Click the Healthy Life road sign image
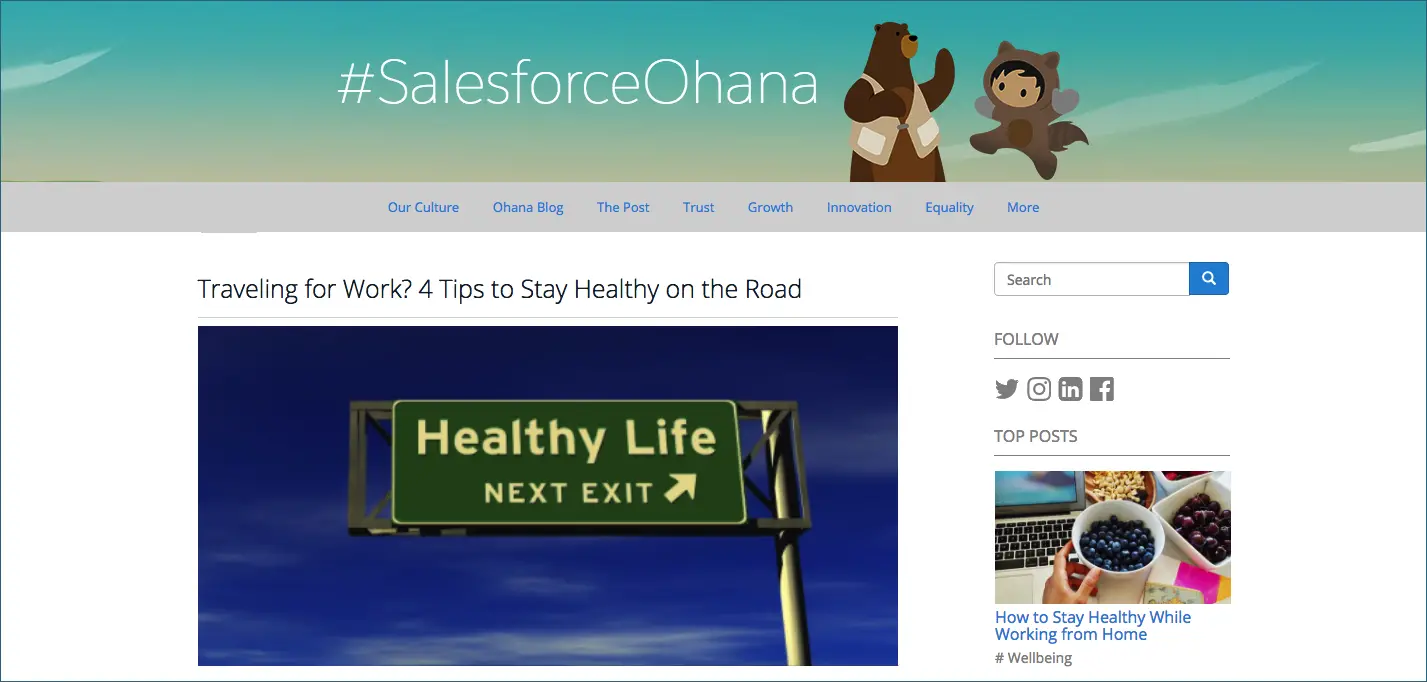This screenshot has height=684, width=1427. (x=548, y=496)
